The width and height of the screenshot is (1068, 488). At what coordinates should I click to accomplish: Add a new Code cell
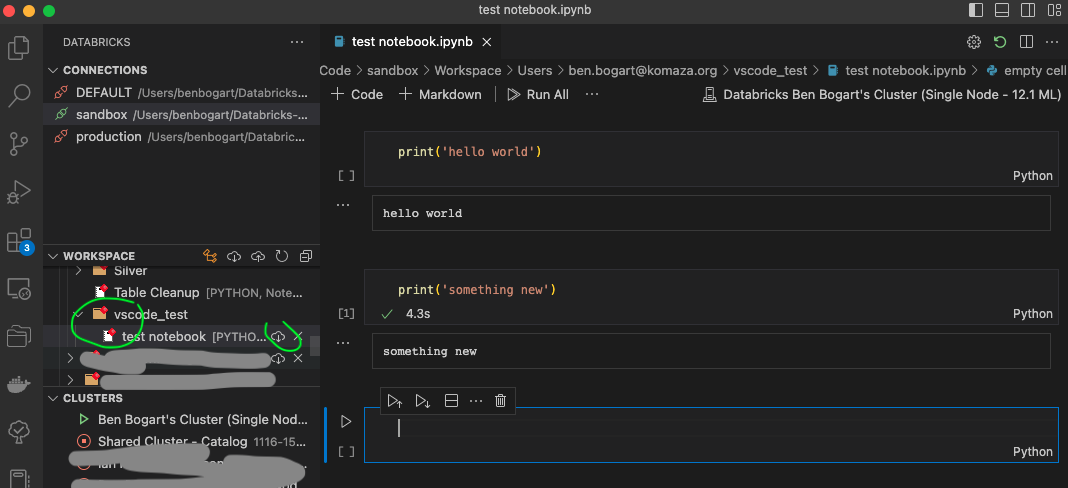[357, 95]
